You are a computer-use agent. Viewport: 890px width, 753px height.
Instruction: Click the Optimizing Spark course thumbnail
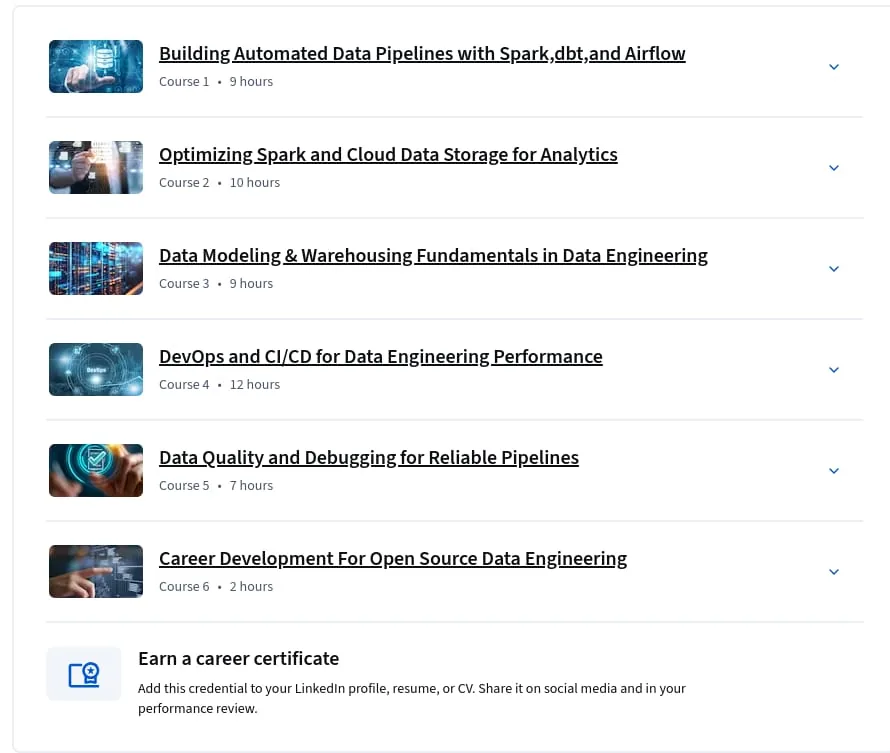pos(96,167)
